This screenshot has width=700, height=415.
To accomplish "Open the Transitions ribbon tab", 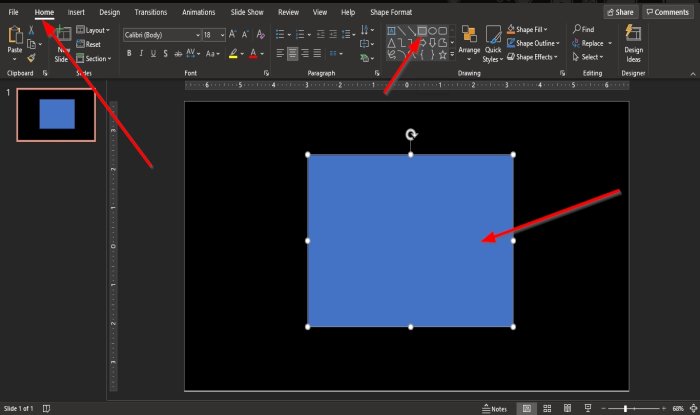I will coord(150,12).
